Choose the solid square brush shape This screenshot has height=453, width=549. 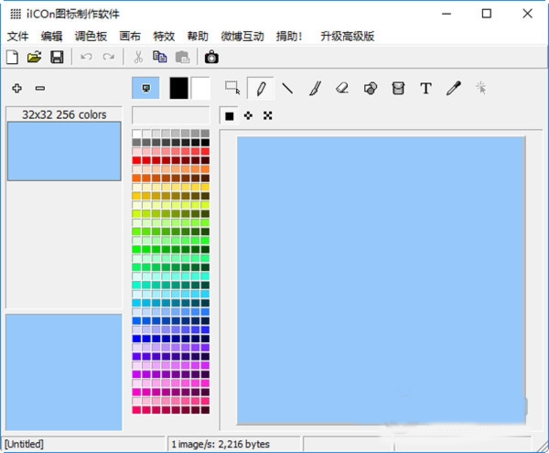click(x=229, y=116)
